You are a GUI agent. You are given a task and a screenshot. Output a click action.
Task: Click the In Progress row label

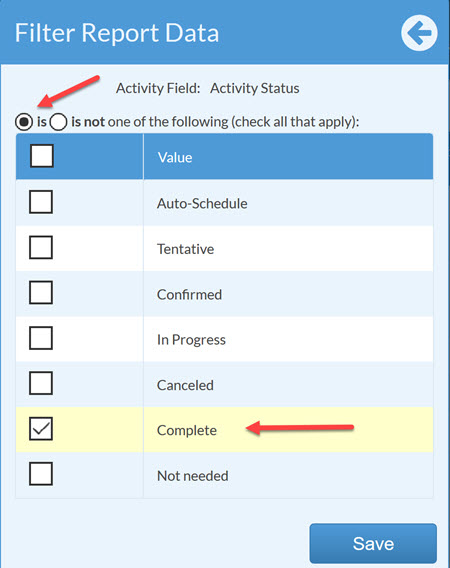191,340
